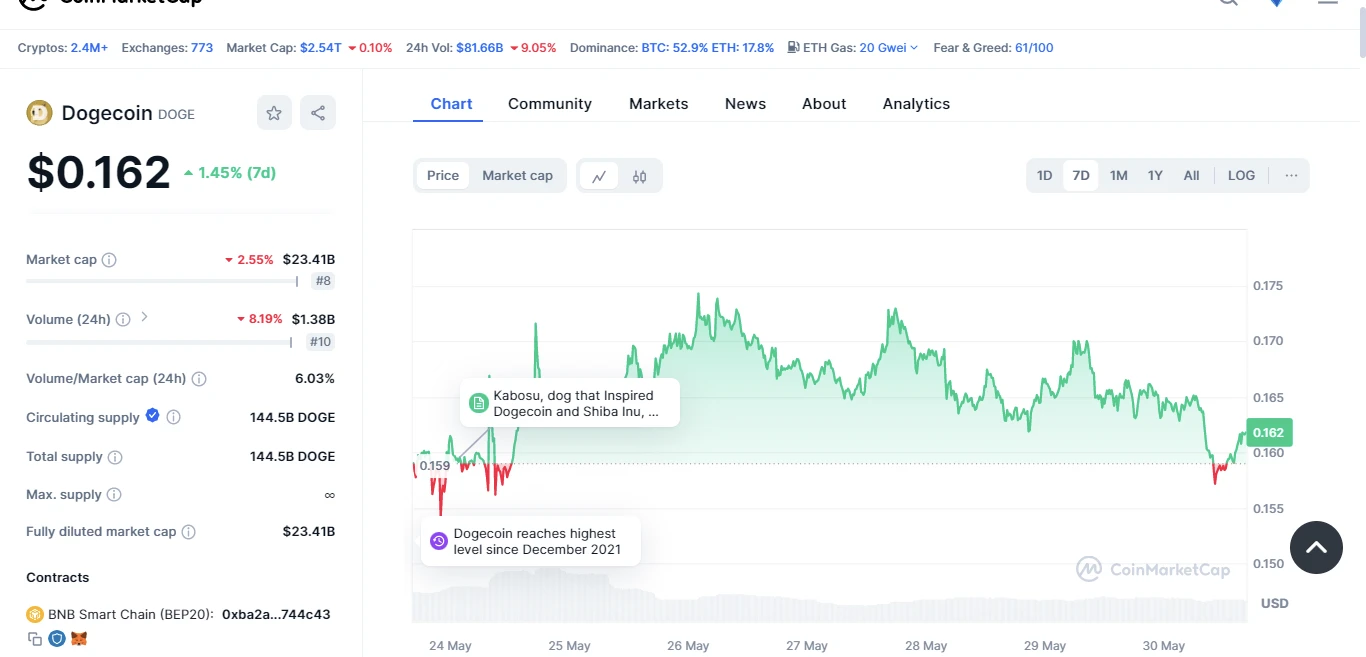This screenshot has height=657, width=1366.
Task: Click the Volume (24h) rank progress bar
Action: pos(159,342)
